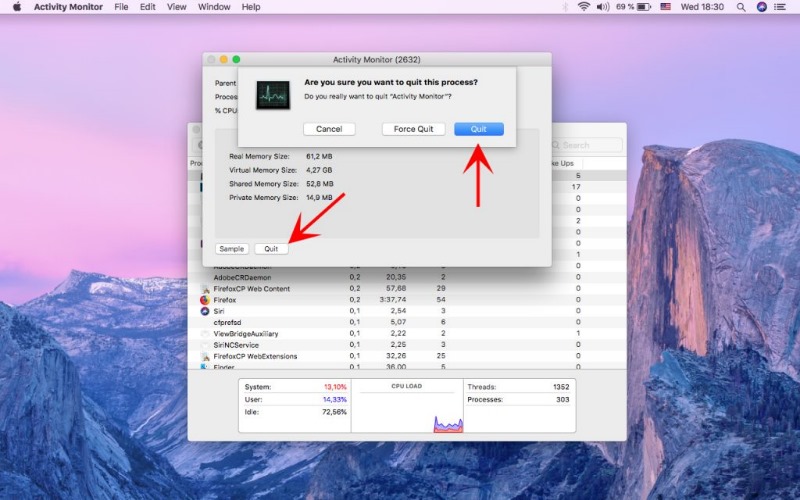
Task: Click the Siri icon in process list
Action: 205,311
